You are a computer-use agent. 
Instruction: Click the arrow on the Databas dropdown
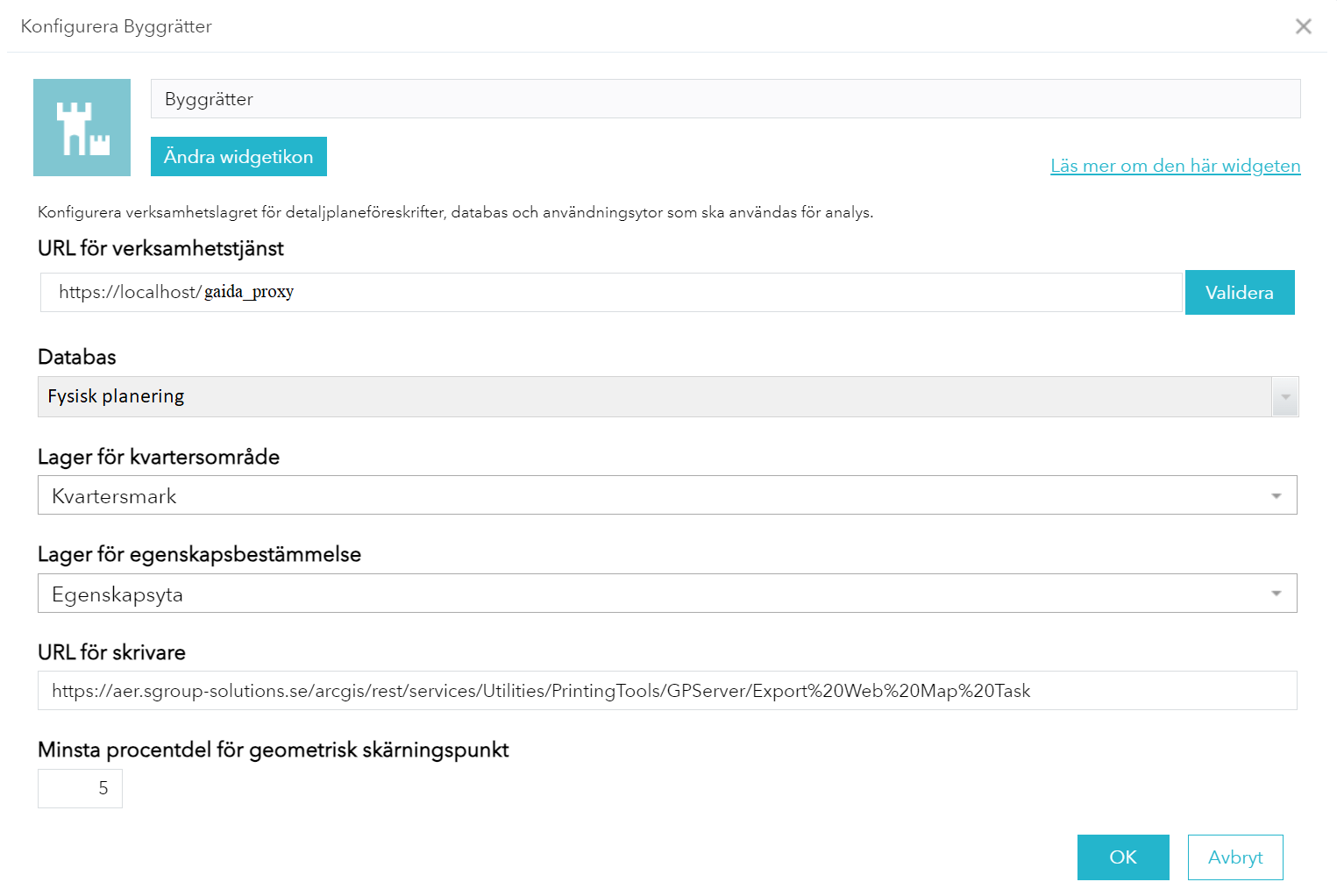1284,397
